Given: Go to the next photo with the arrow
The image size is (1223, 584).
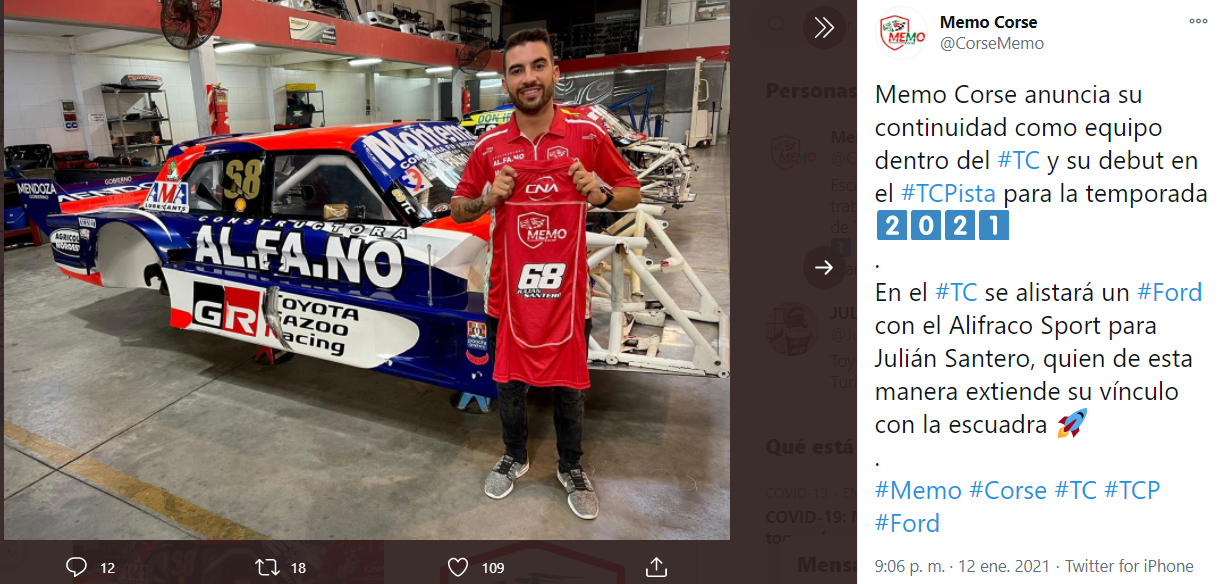Looking at the screenshot, I should pos(824,268).
